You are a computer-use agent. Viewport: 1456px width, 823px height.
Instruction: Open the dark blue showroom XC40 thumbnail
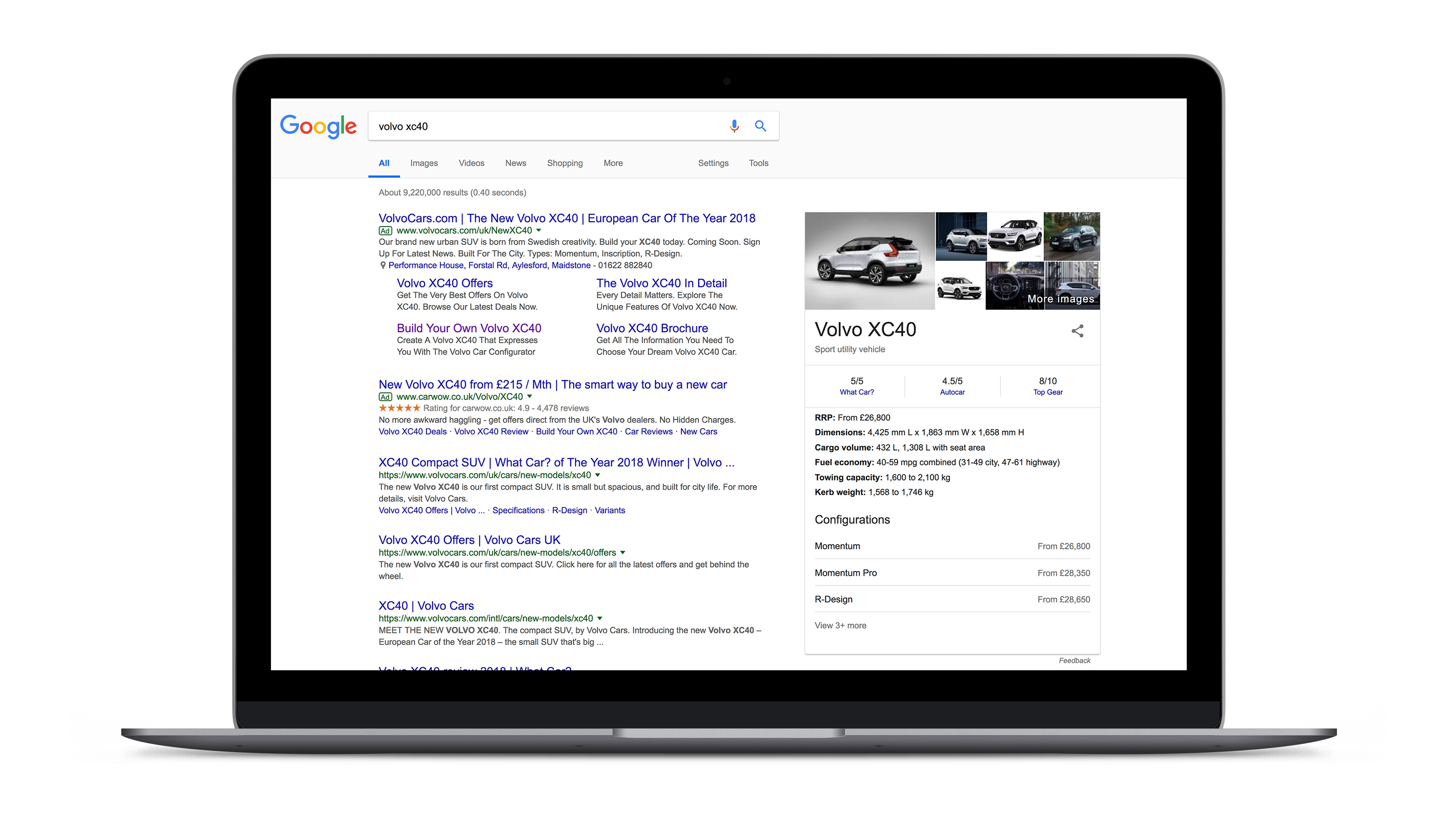click(961, 236)
